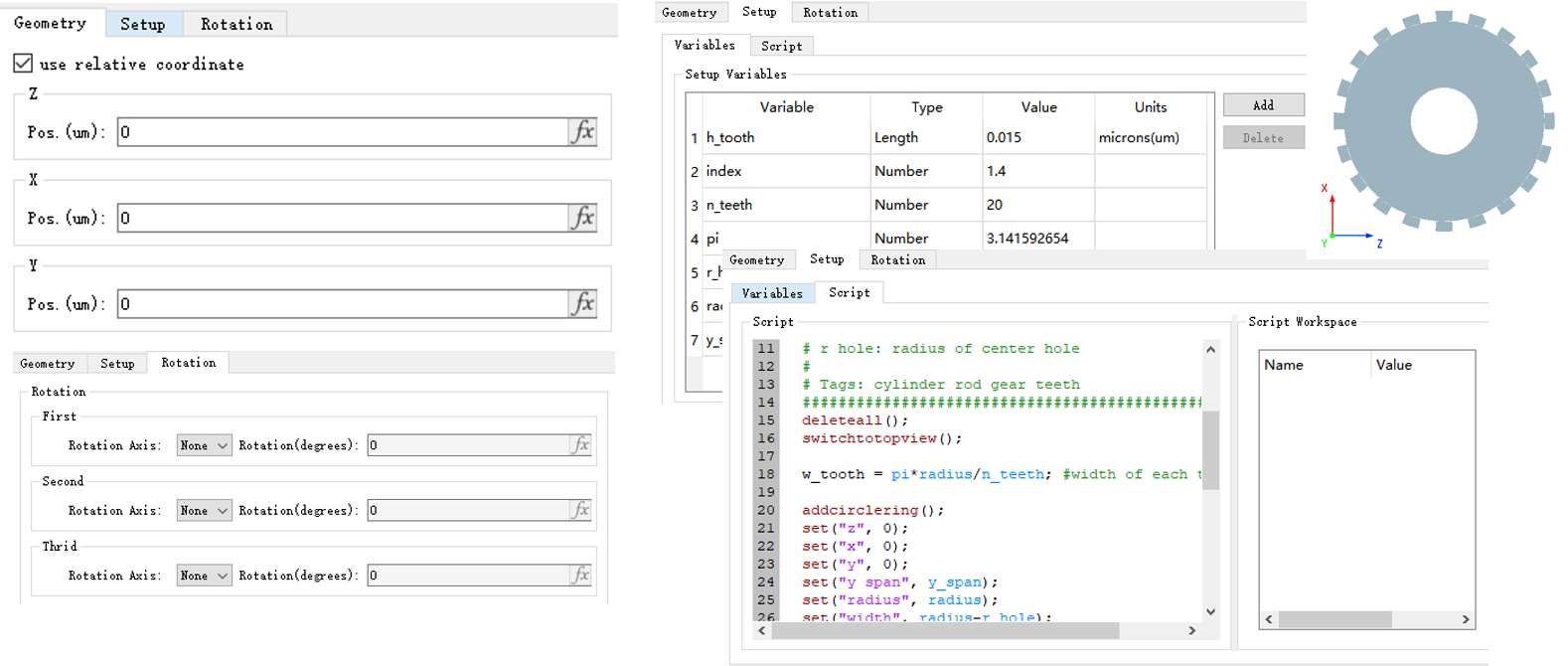Click the set("radius", radius); script line
This screenshot has height=666, width=1568.
point(899,599)
